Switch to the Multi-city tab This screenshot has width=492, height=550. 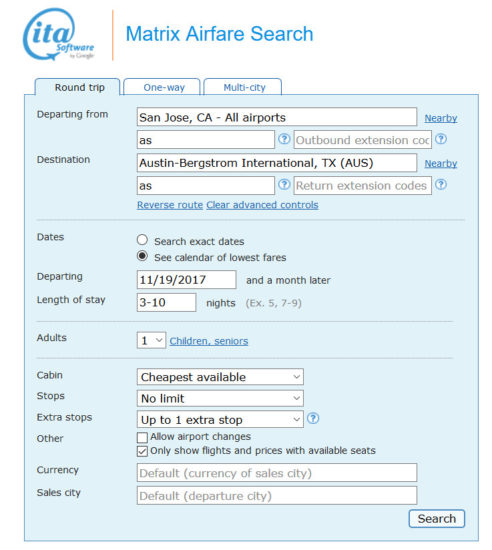(244, 87)
